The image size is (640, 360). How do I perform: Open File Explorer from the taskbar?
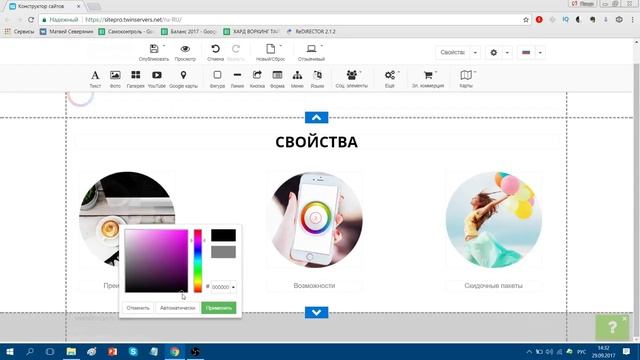point(71,351)
